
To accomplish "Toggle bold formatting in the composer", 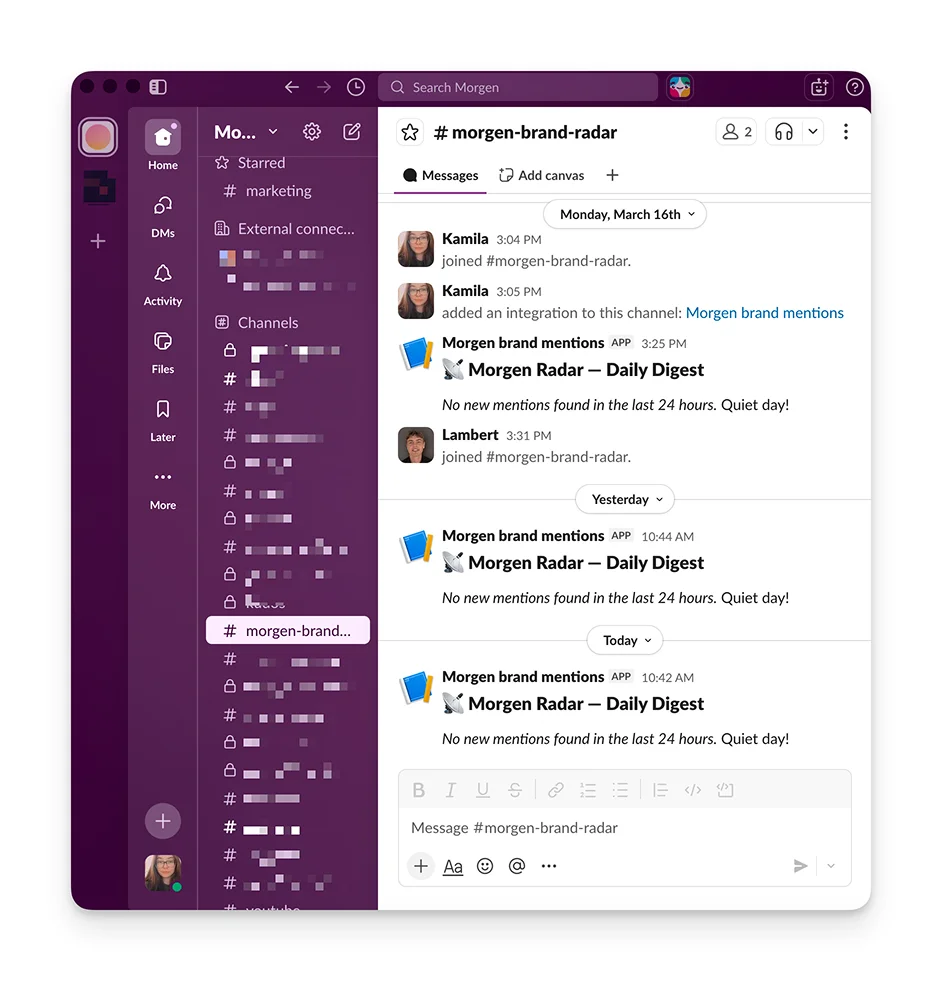I will click(x=419, y=790).
